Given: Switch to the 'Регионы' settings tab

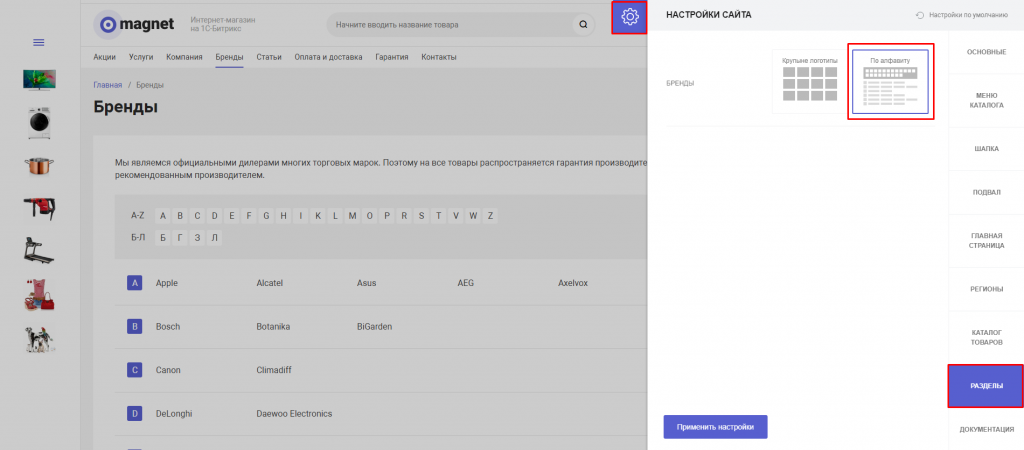Looking at the screenshot, I should [x=986, y=289].
